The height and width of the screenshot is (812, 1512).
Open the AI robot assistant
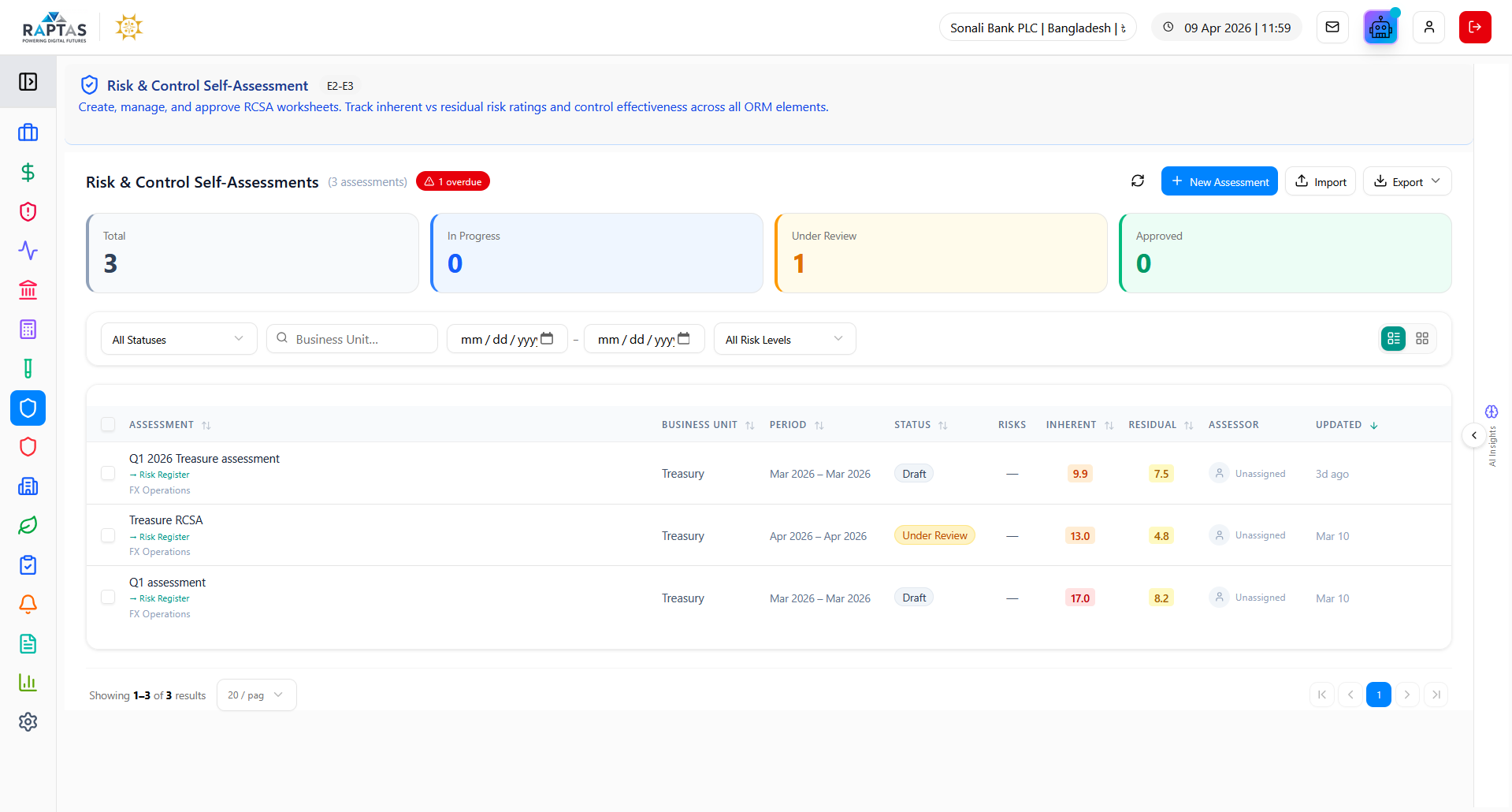click(x=1380, y=28)
